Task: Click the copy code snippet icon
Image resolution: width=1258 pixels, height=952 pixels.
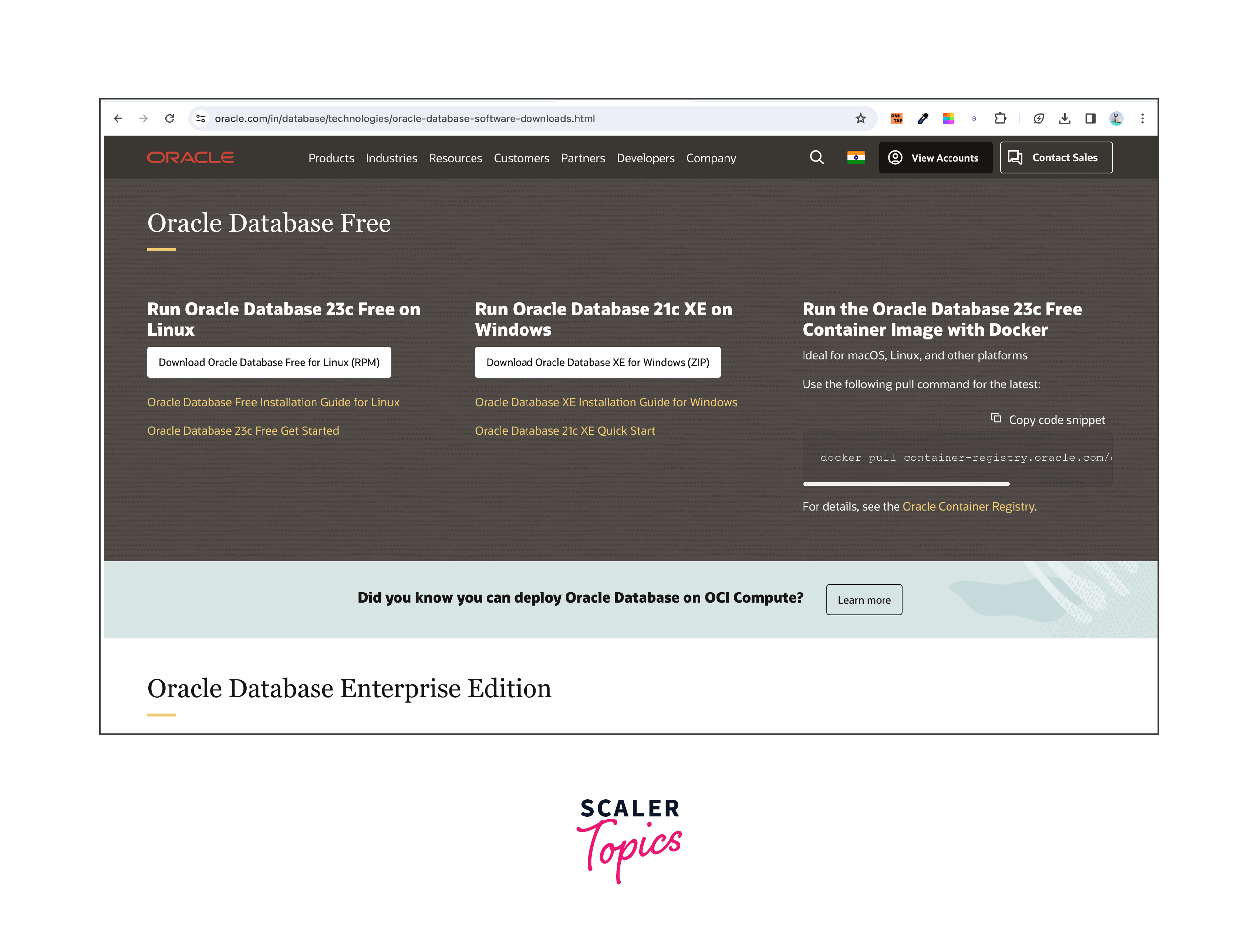Action: point(996,418)
